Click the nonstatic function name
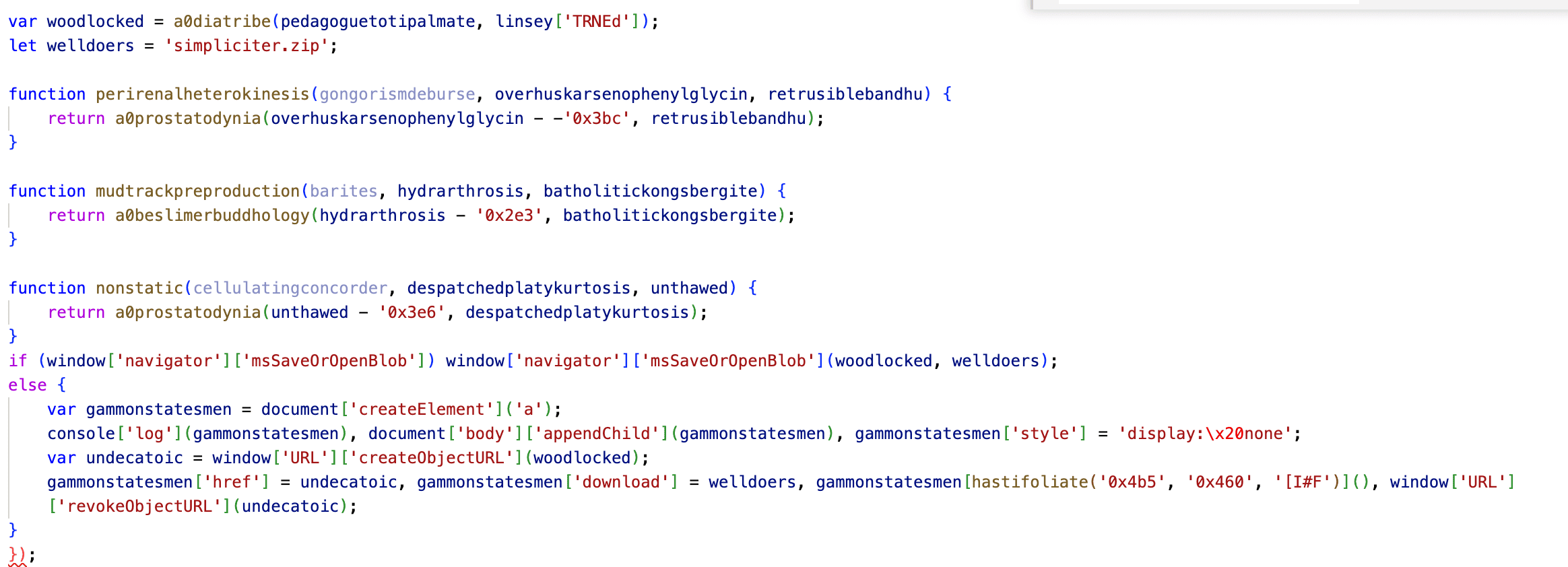The height and width of the screenshot is (567, 1568). point(139,288)
